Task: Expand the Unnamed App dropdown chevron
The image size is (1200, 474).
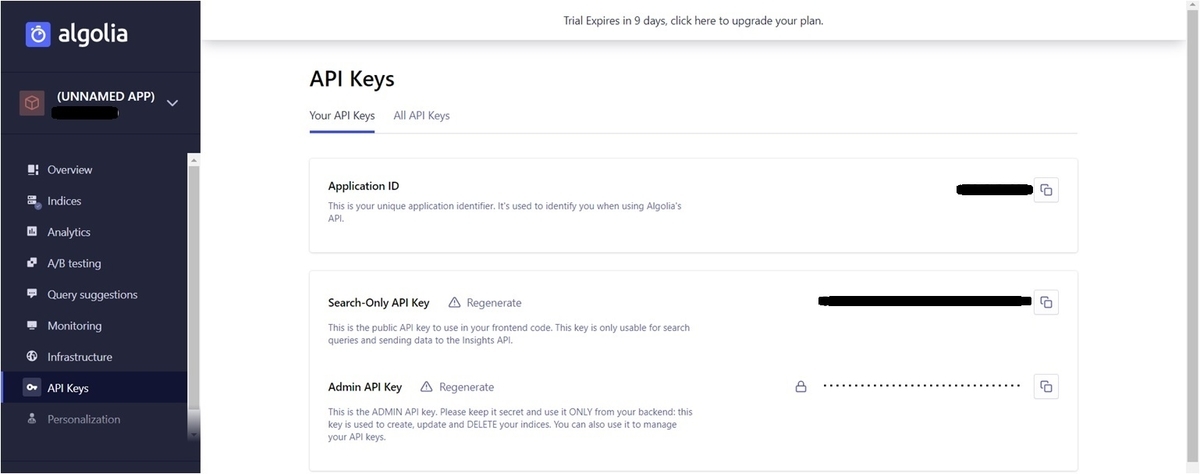Action: tap(172, 102)
